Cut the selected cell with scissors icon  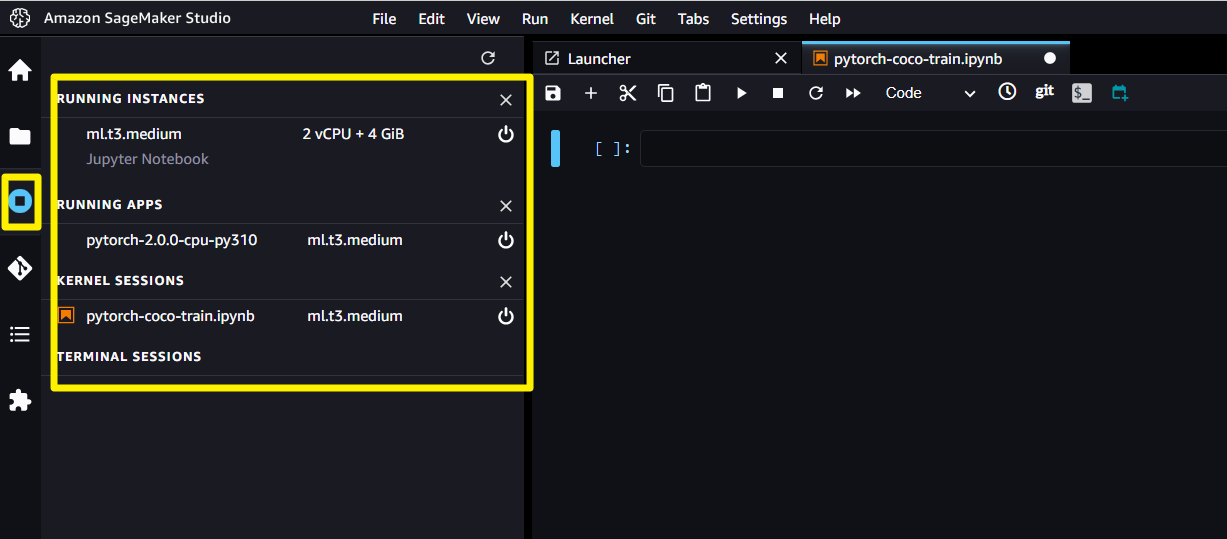pyautogui.click(x=628, y=93)
